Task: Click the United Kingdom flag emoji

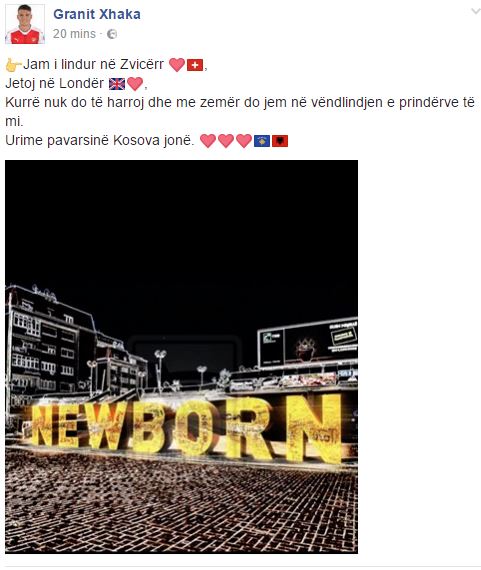Action: (117, 84)
